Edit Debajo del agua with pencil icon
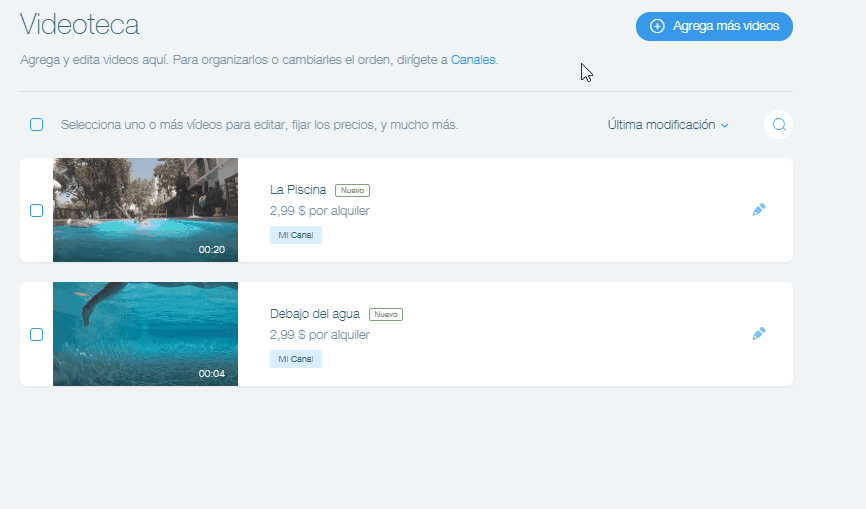Image resolution: width=866 pixels, height=509 pixels. point(759,334)
